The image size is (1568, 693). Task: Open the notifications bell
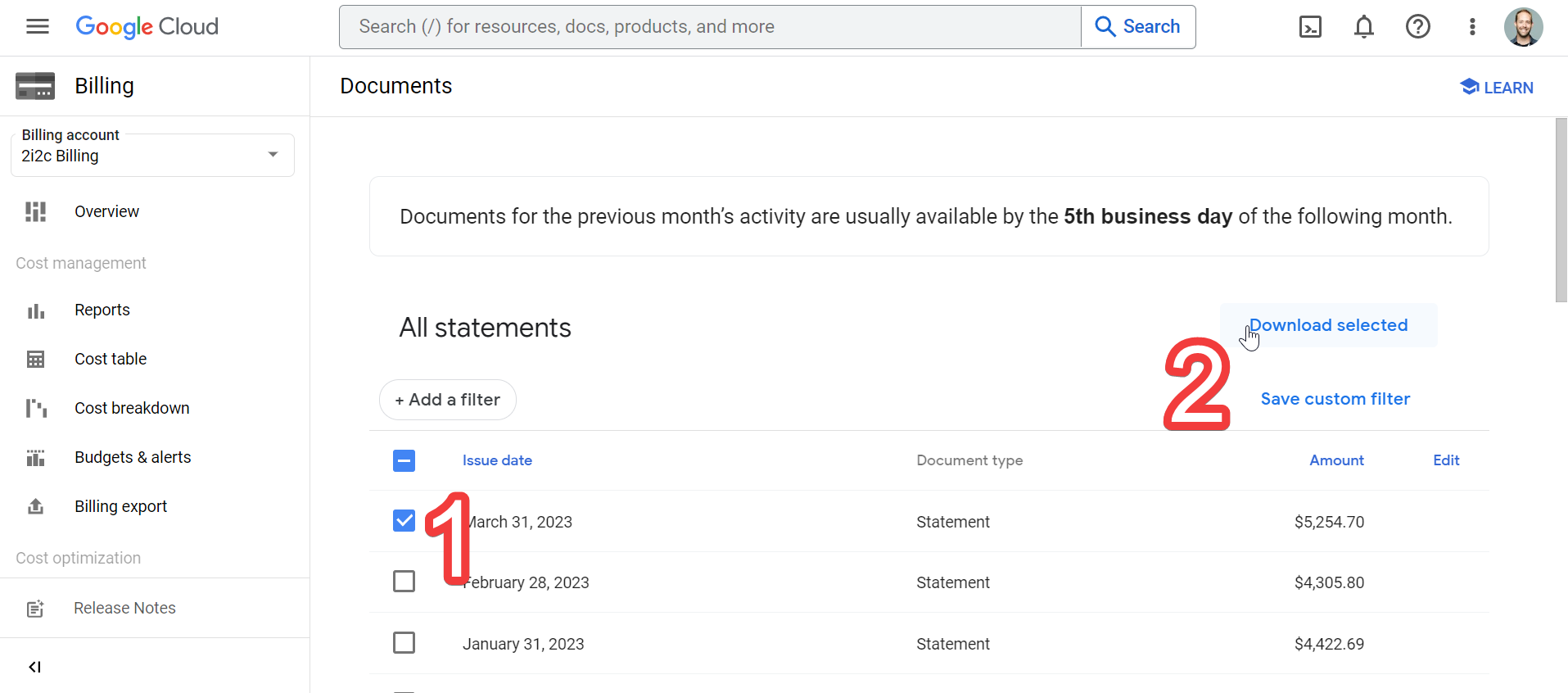pyautogui.click(x=1363, y=27)
